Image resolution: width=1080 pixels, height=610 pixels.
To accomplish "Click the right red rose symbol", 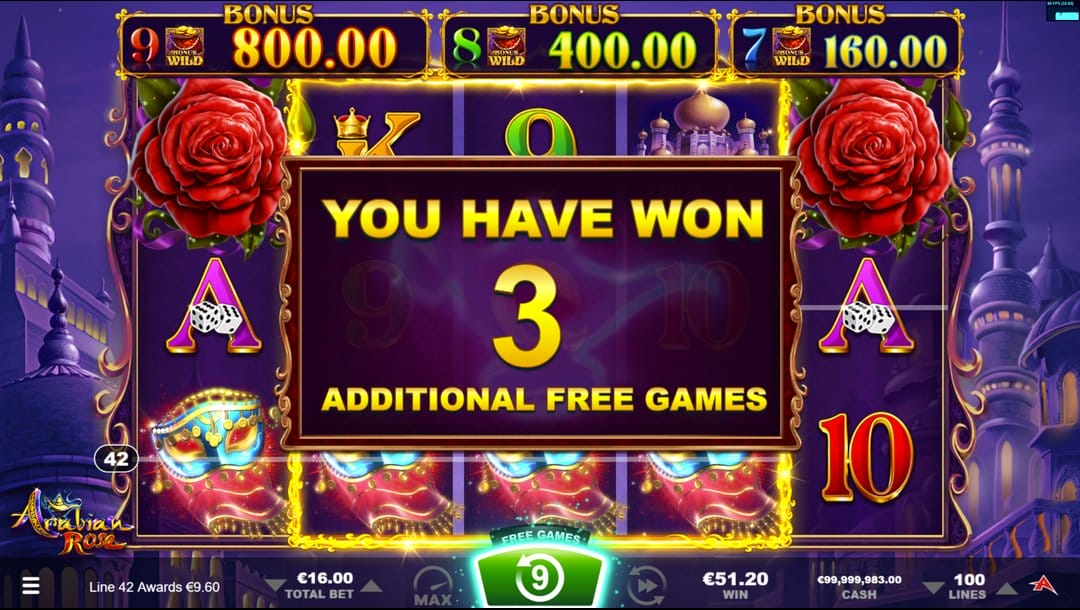I will click(869, 160).
